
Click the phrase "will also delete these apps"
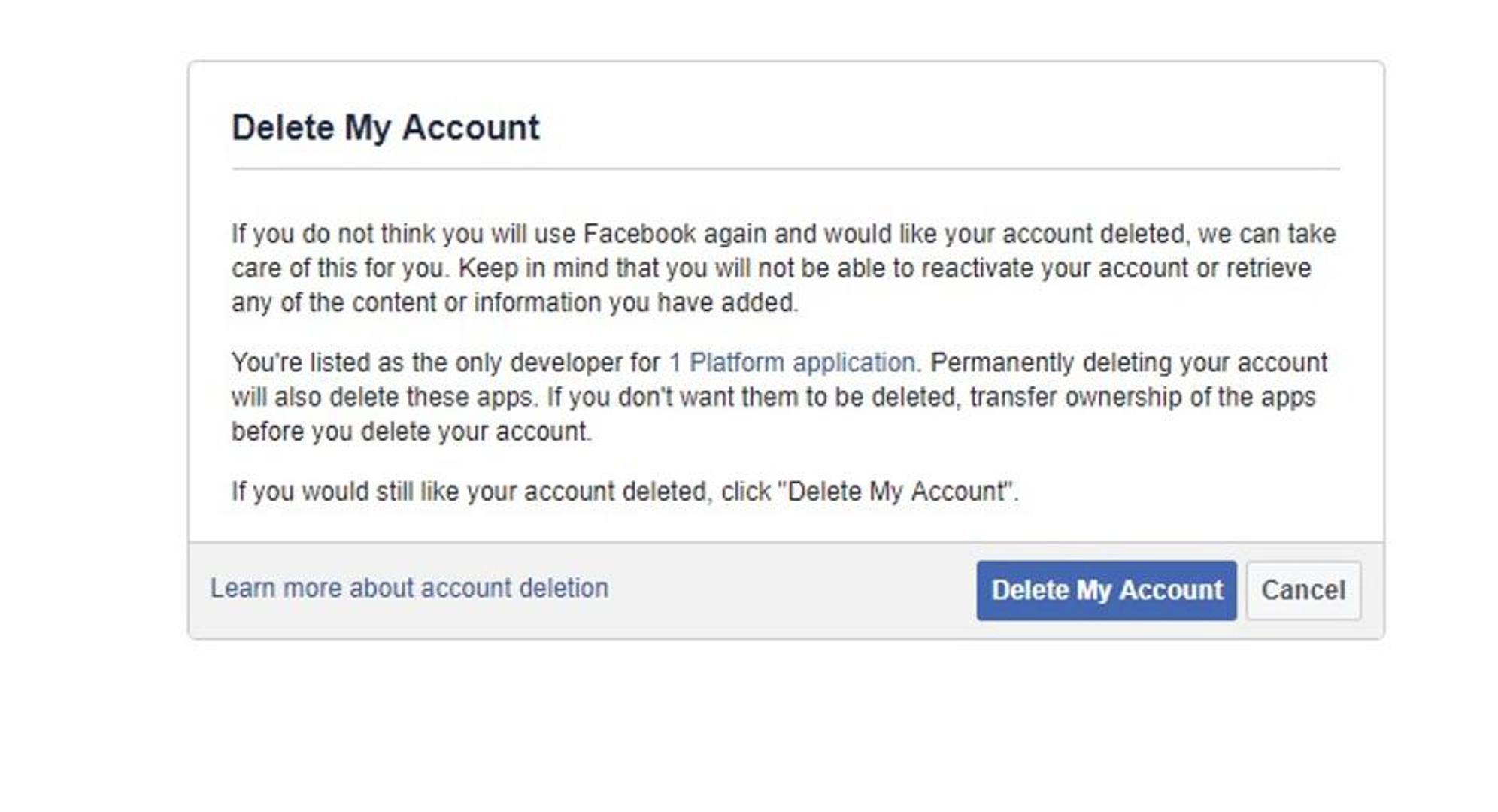tap(384, 397)
